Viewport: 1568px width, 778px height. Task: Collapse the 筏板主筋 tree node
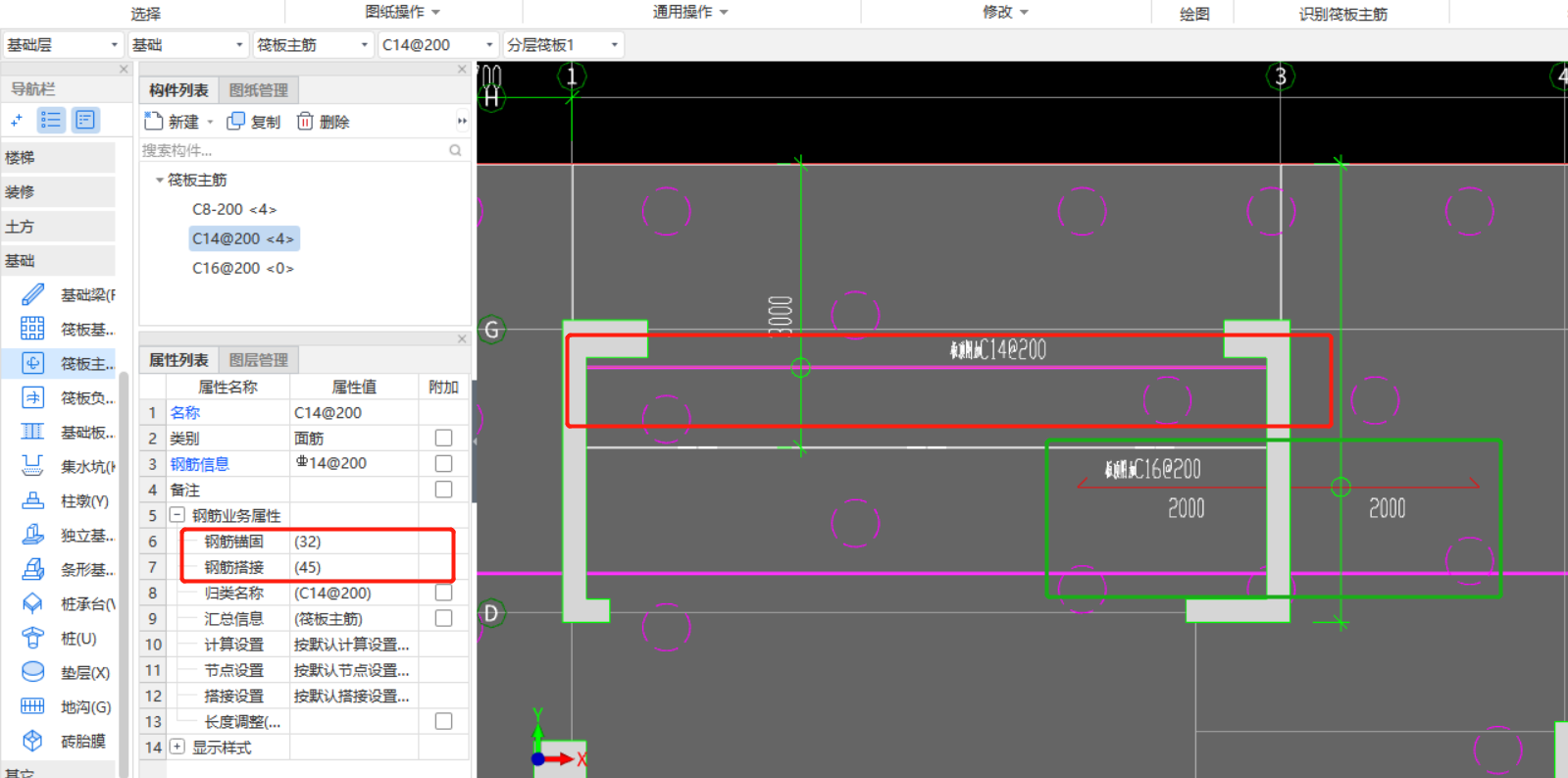pyautogui.click(x=160, y=181)
